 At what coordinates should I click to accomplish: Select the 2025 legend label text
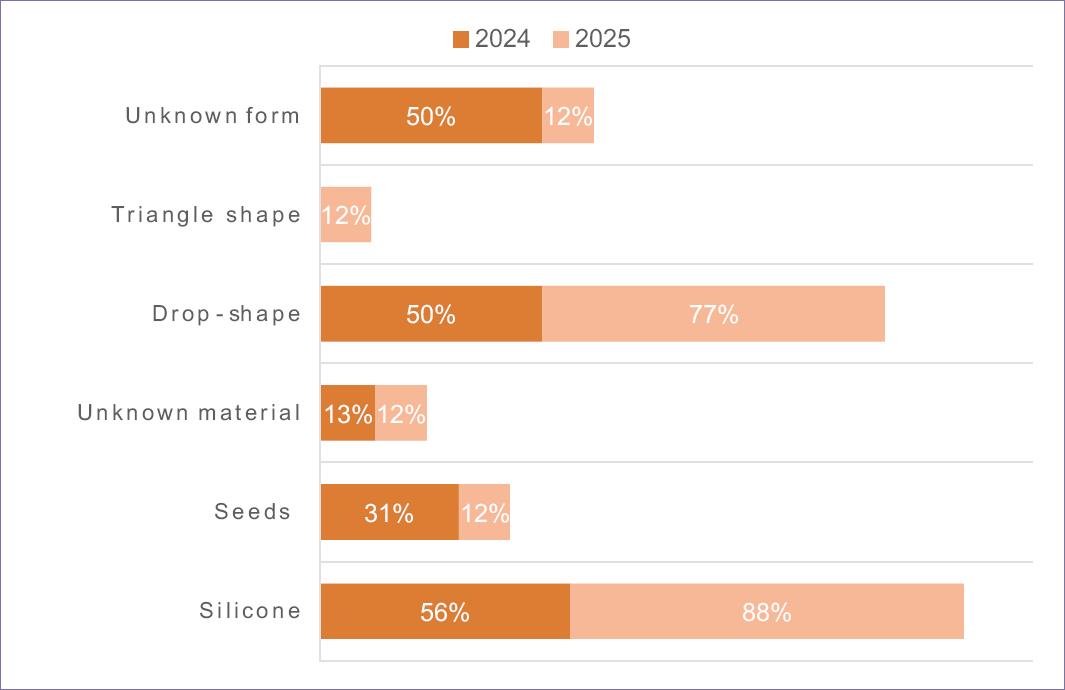603,40
